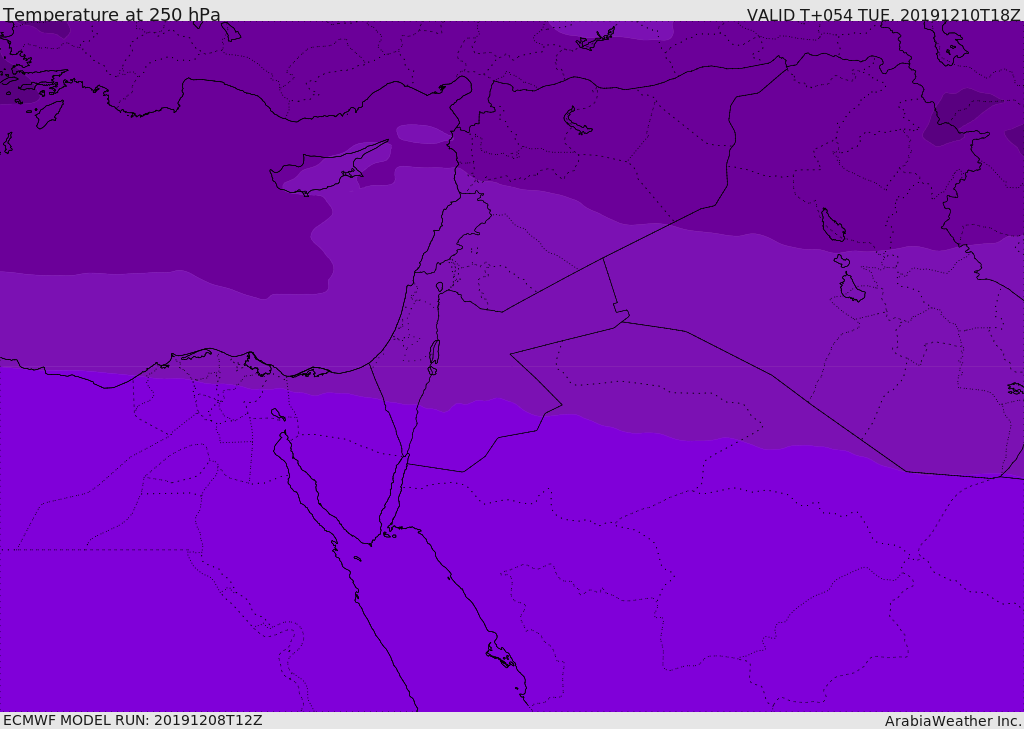The image size is (1024, 729).
Task: Click the 'ECMWF MODEL RUN: 20191208T12Z' text
Action: (x=133, y=720)
